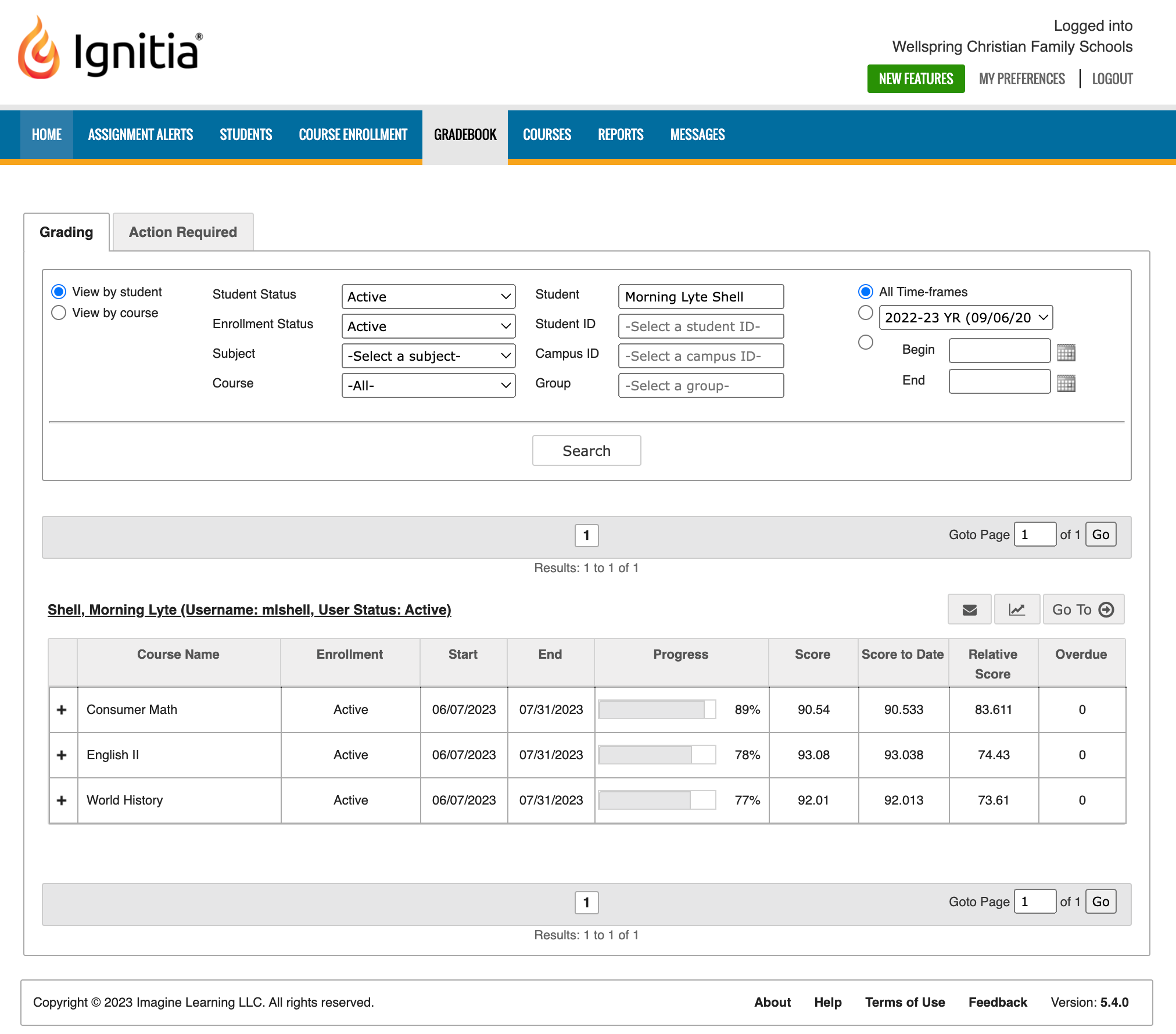Open the End date calendar picker
Screen dimensions: 1176x1034
point(1066,383)
